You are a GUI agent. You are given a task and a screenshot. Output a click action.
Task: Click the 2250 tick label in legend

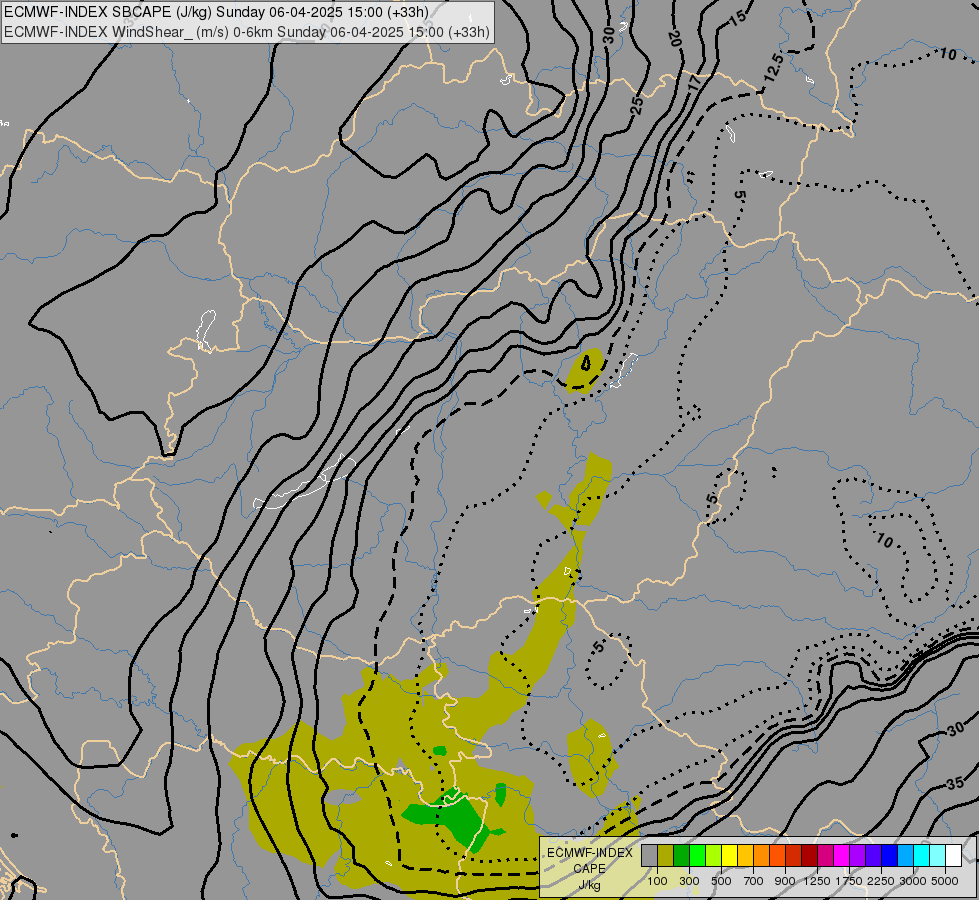coord(880,881)
